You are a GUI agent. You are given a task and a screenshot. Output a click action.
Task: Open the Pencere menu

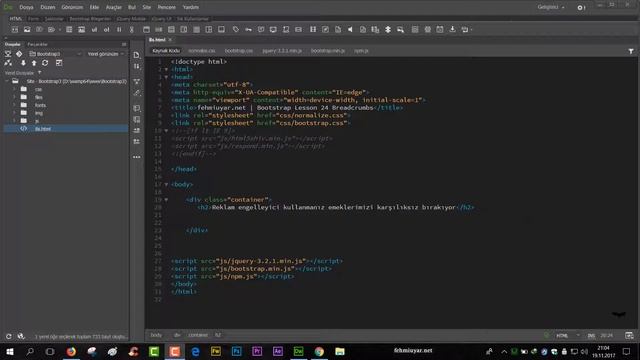(167, 7)
